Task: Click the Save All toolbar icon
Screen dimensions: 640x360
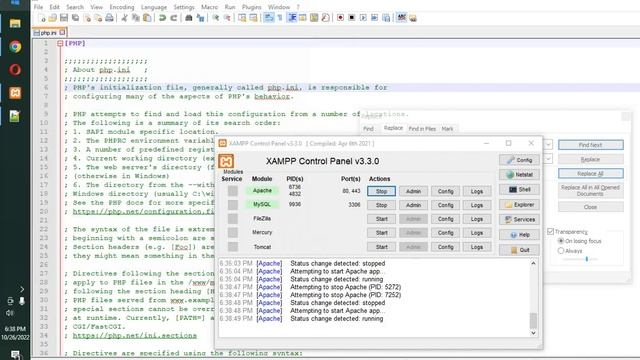Action: (76, 18)
